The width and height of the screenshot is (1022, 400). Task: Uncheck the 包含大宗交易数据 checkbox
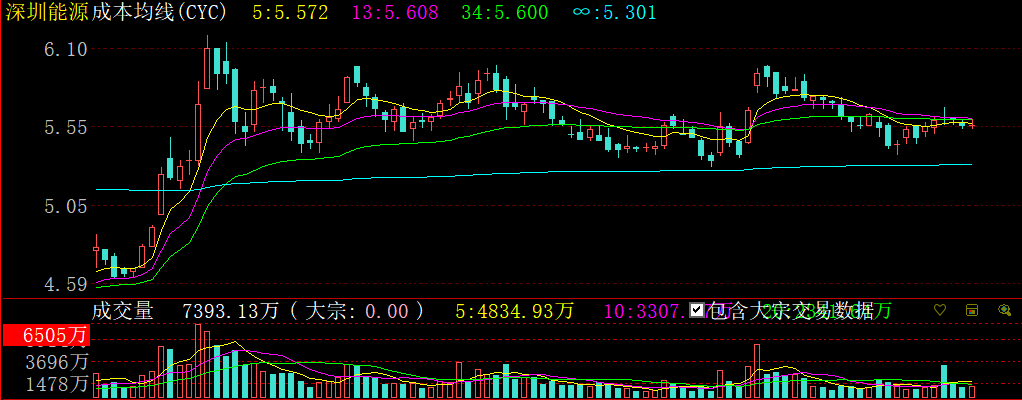point(697,311)
